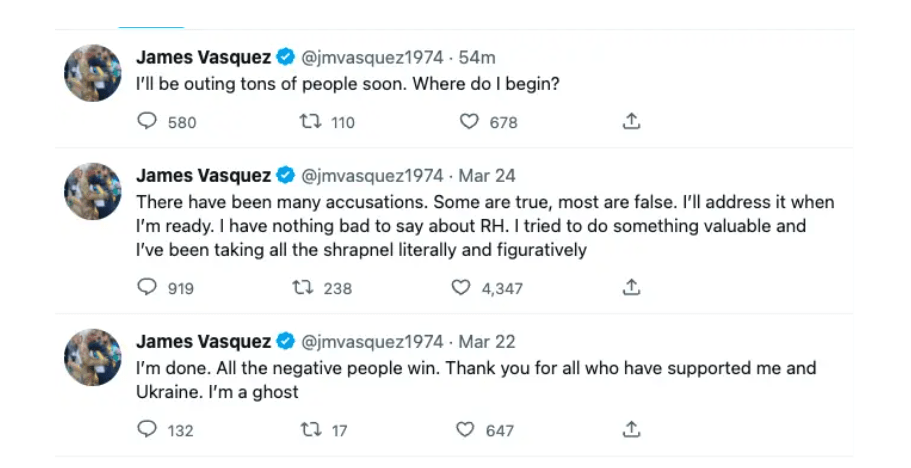Open the "Mar 22" timestamp link
Screen dimensions: 911x468
pyautogui.click(x=487, y=342)
